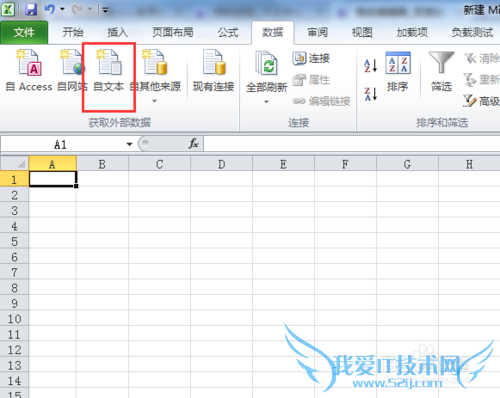Customize the Quick Access Toolbar dropdown
The height and width of the screenshot is (398, 500).
(105, 10)
